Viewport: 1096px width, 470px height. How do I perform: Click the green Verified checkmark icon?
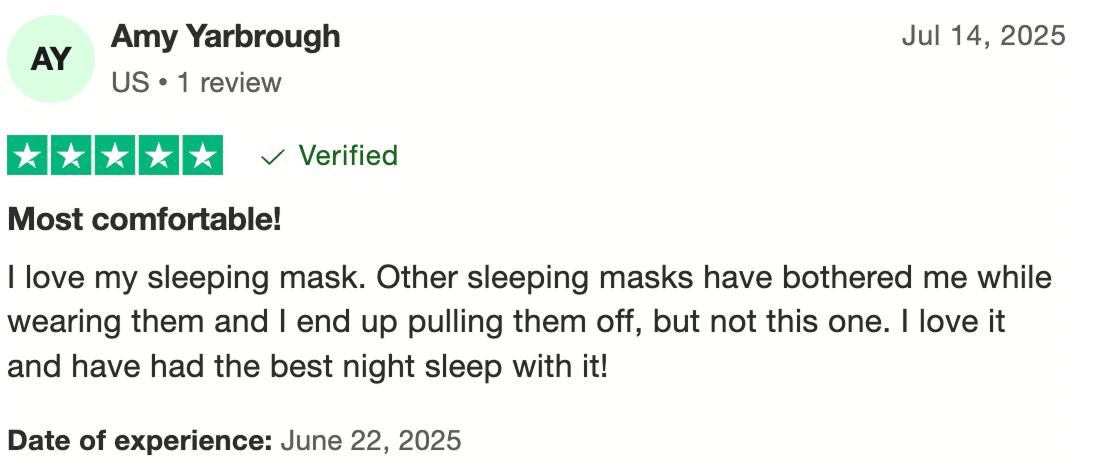[x=272, y=157]
